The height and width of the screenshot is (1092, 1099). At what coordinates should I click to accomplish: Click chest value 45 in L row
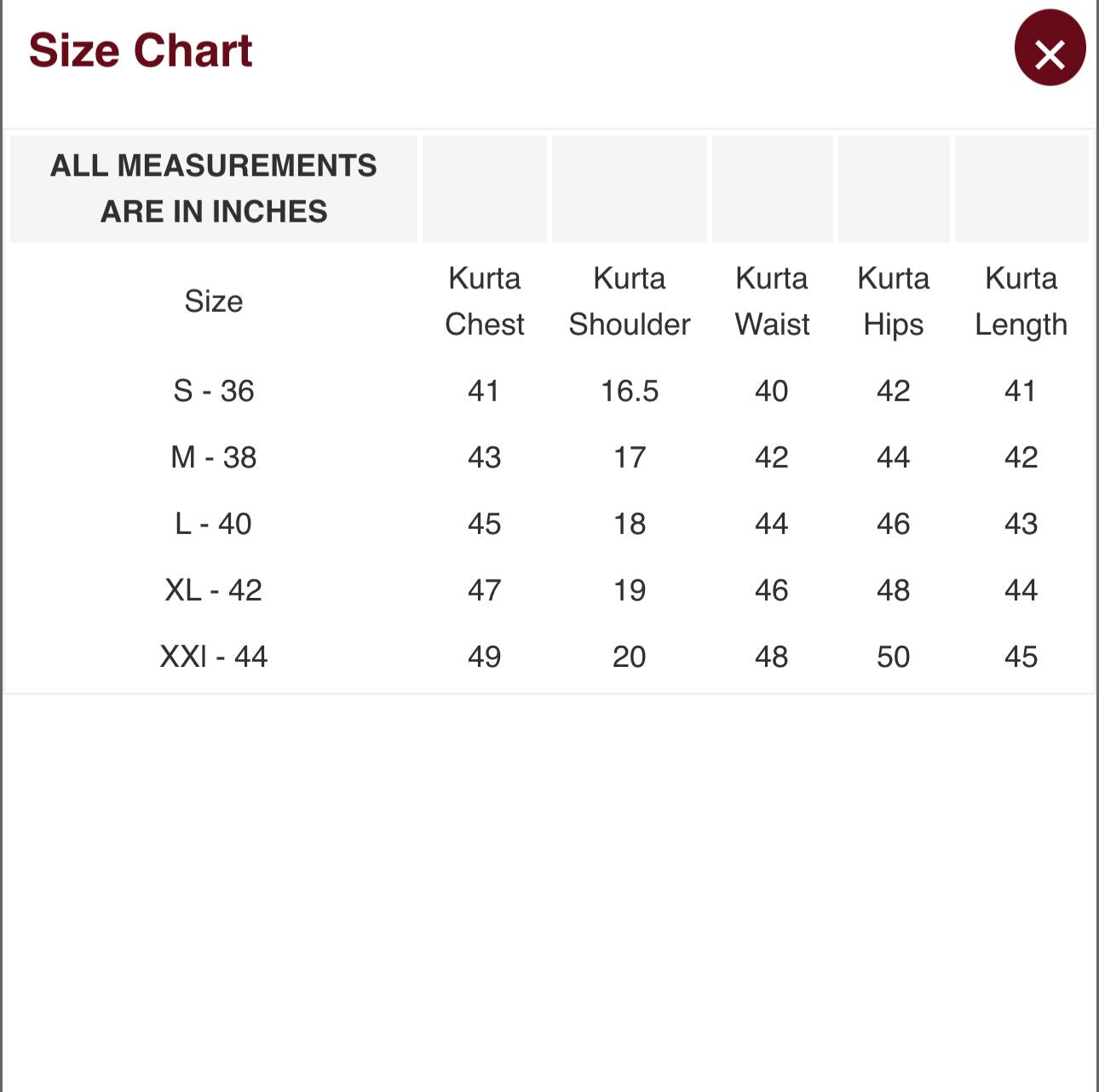coord(485,524)
